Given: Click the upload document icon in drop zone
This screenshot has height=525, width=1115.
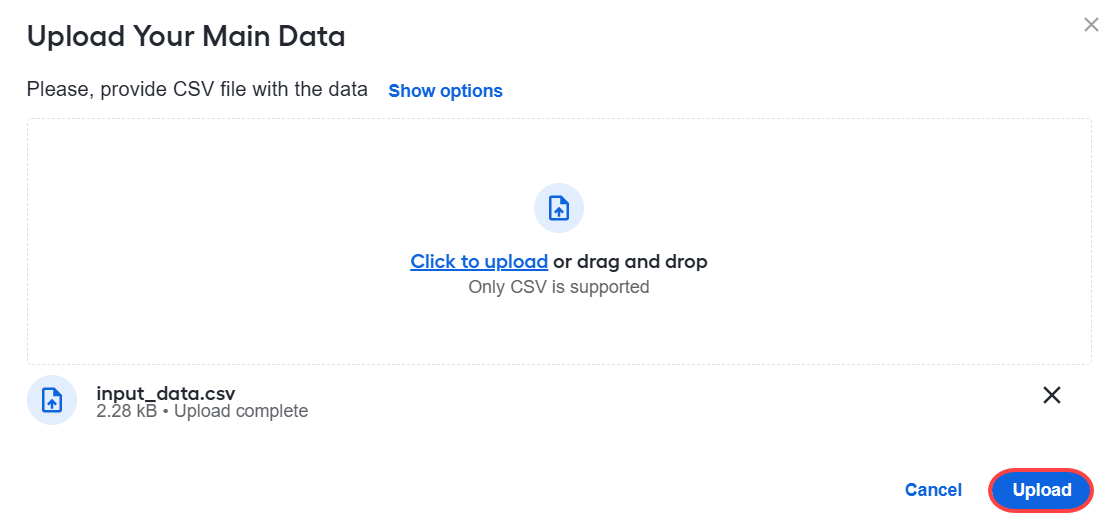Looking at the screenshot, I should pos(559,208).
